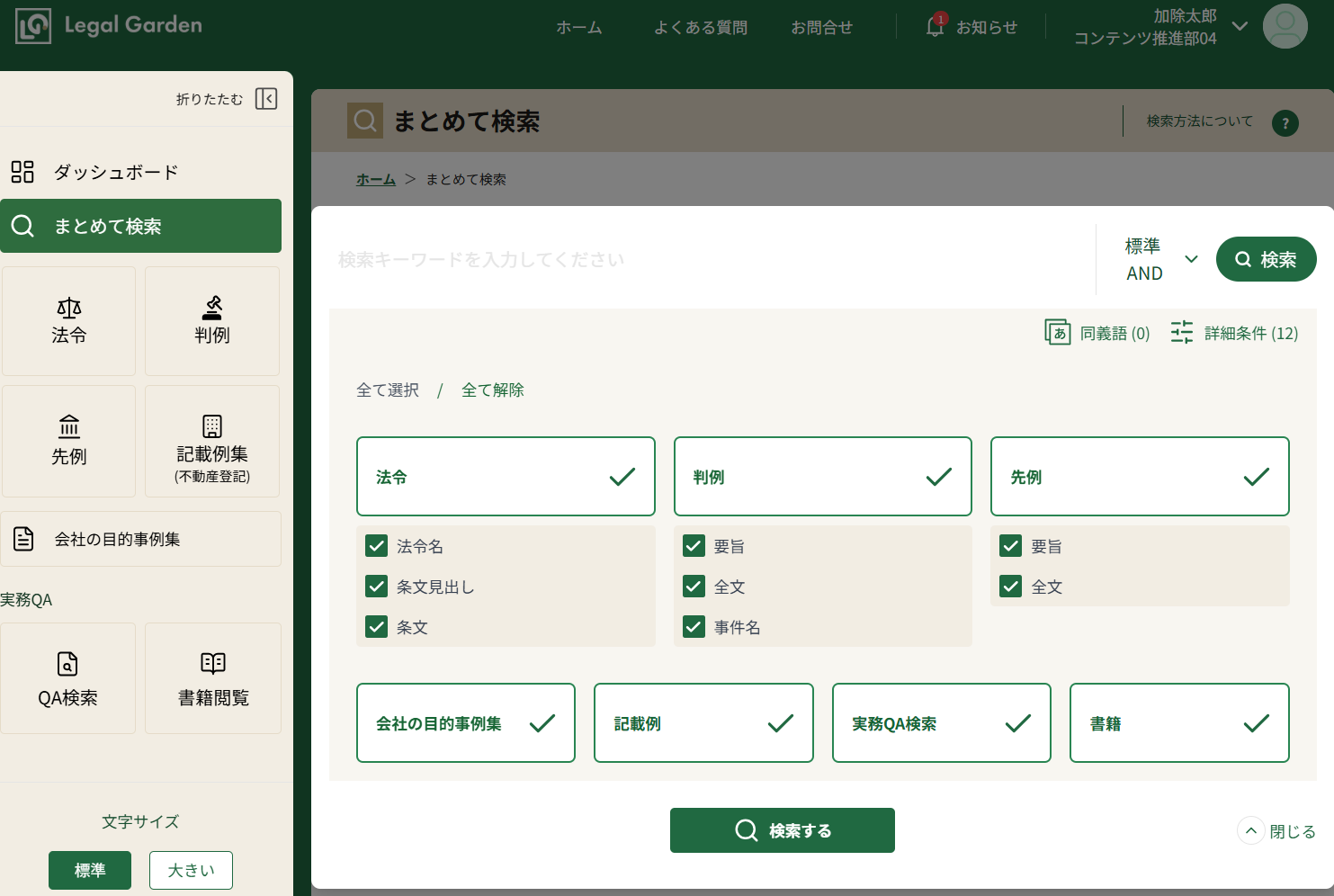Focus the search keyword input field
1334x896 pixels.
click(x=708, y=259)
